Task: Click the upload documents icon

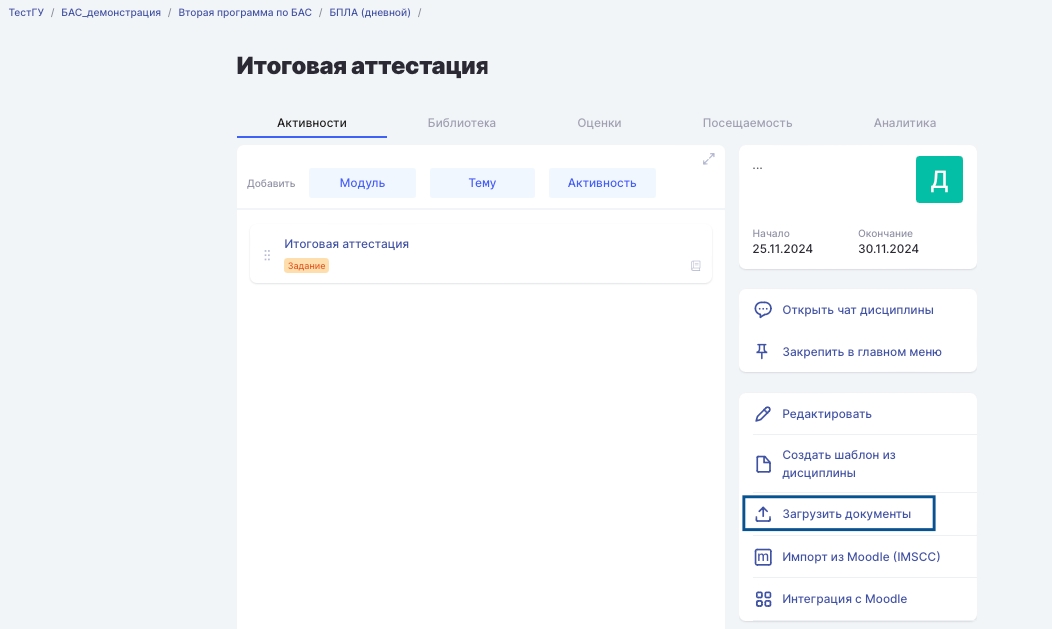Action: coord(763,514)
